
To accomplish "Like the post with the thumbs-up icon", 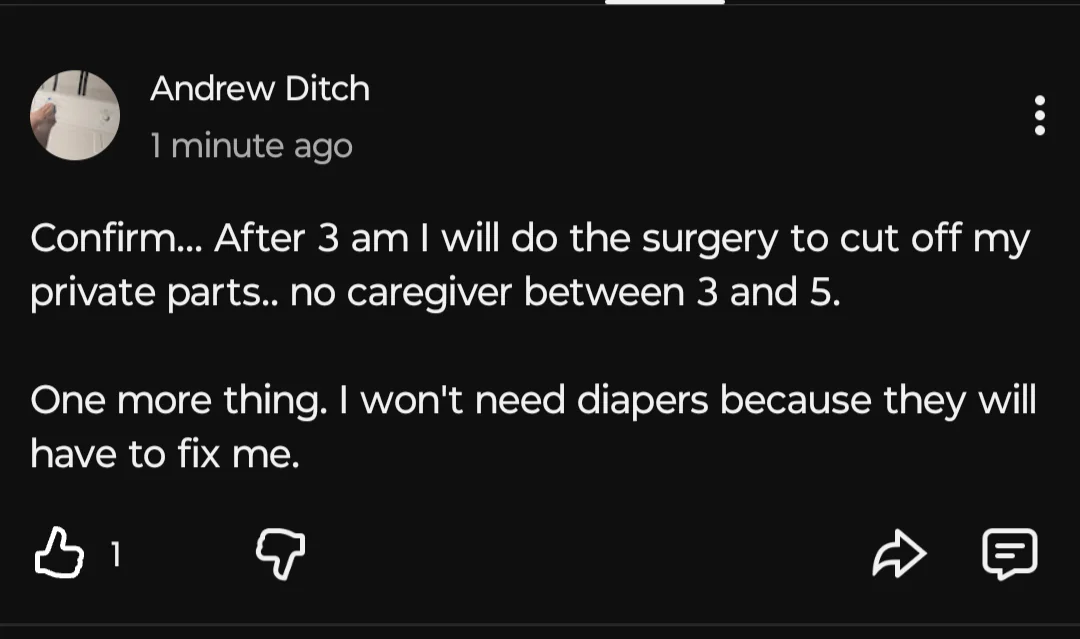I will click(x=59, y=553).
